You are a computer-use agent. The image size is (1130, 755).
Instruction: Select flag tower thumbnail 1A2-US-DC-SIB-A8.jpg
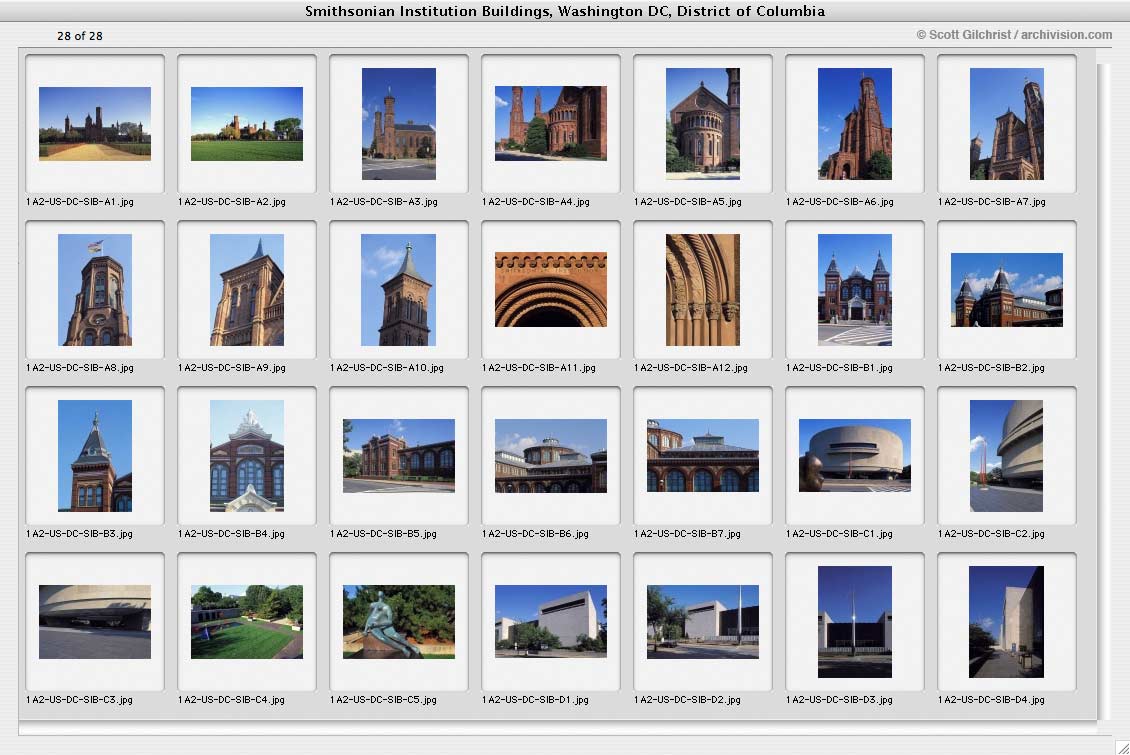click(x=95, y=290)
